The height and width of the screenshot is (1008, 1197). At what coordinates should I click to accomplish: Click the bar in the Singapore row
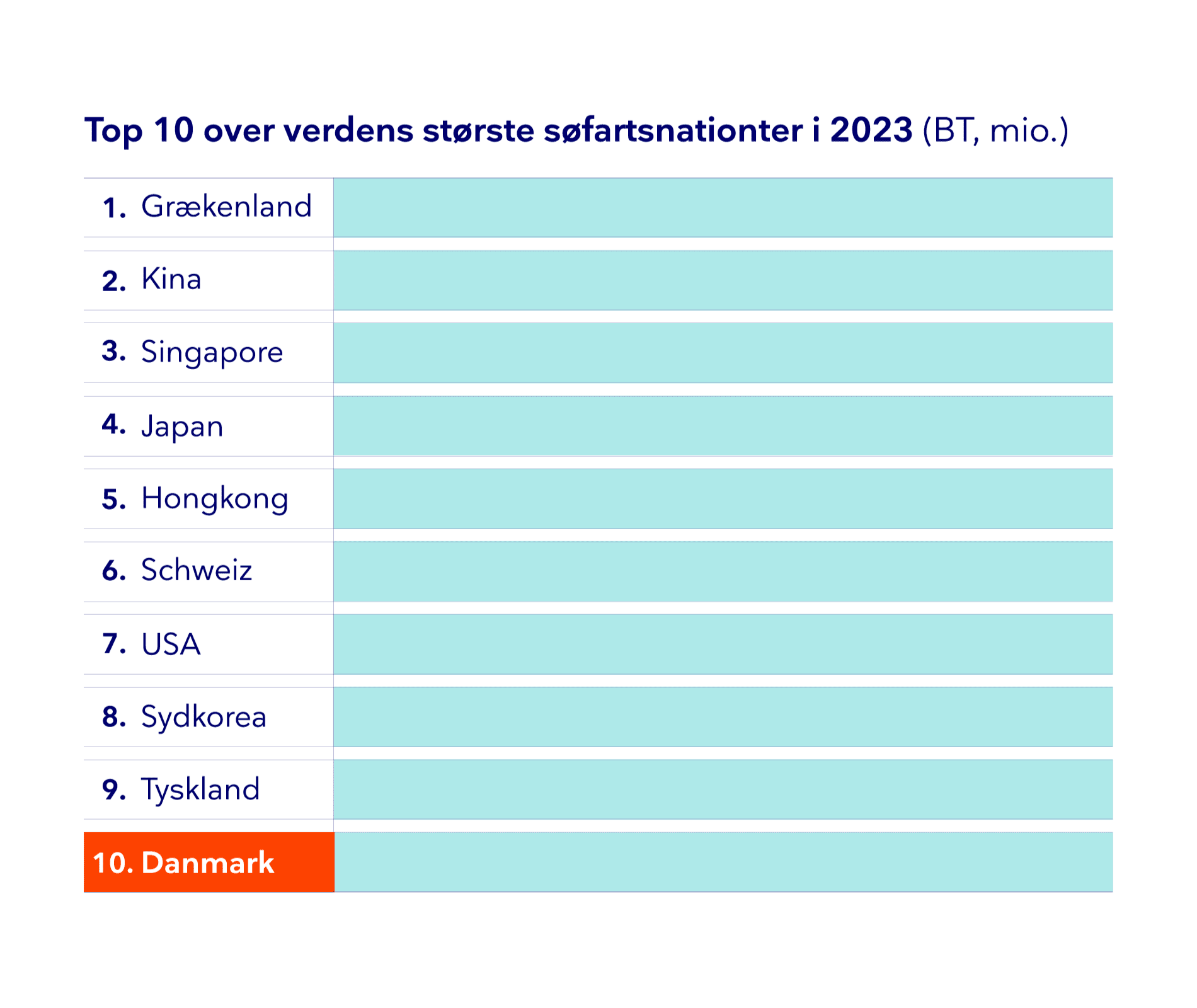click(723, 353)
